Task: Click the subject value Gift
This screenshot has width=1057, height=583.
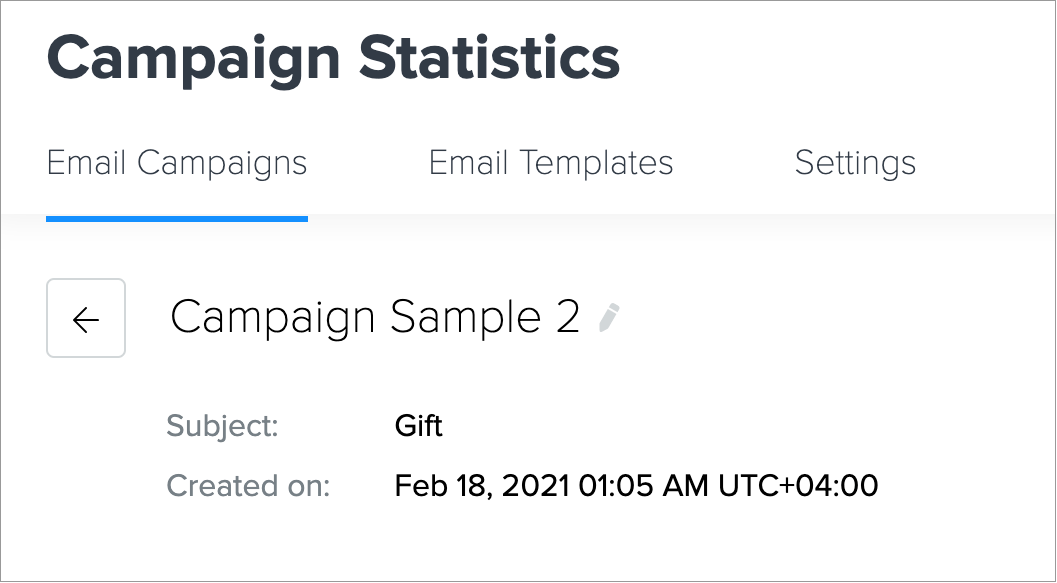Action: pyautogui.click(x=419, y=426)
